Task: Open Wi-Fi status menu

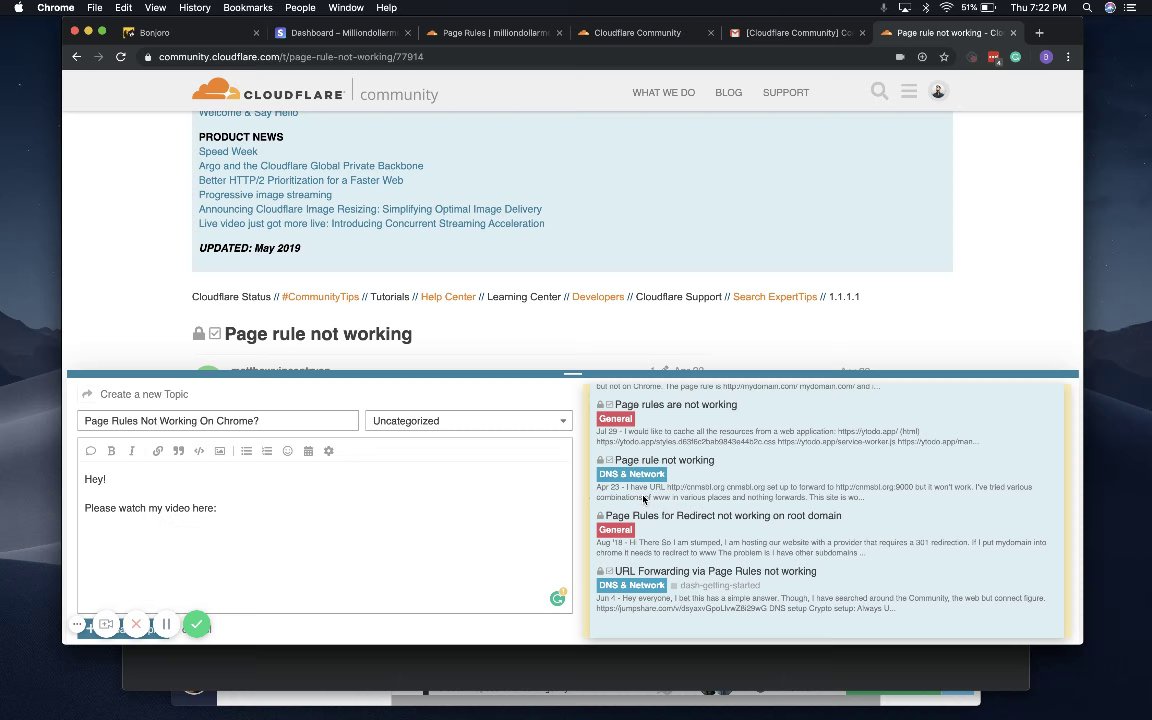Action: coord(946,7)
